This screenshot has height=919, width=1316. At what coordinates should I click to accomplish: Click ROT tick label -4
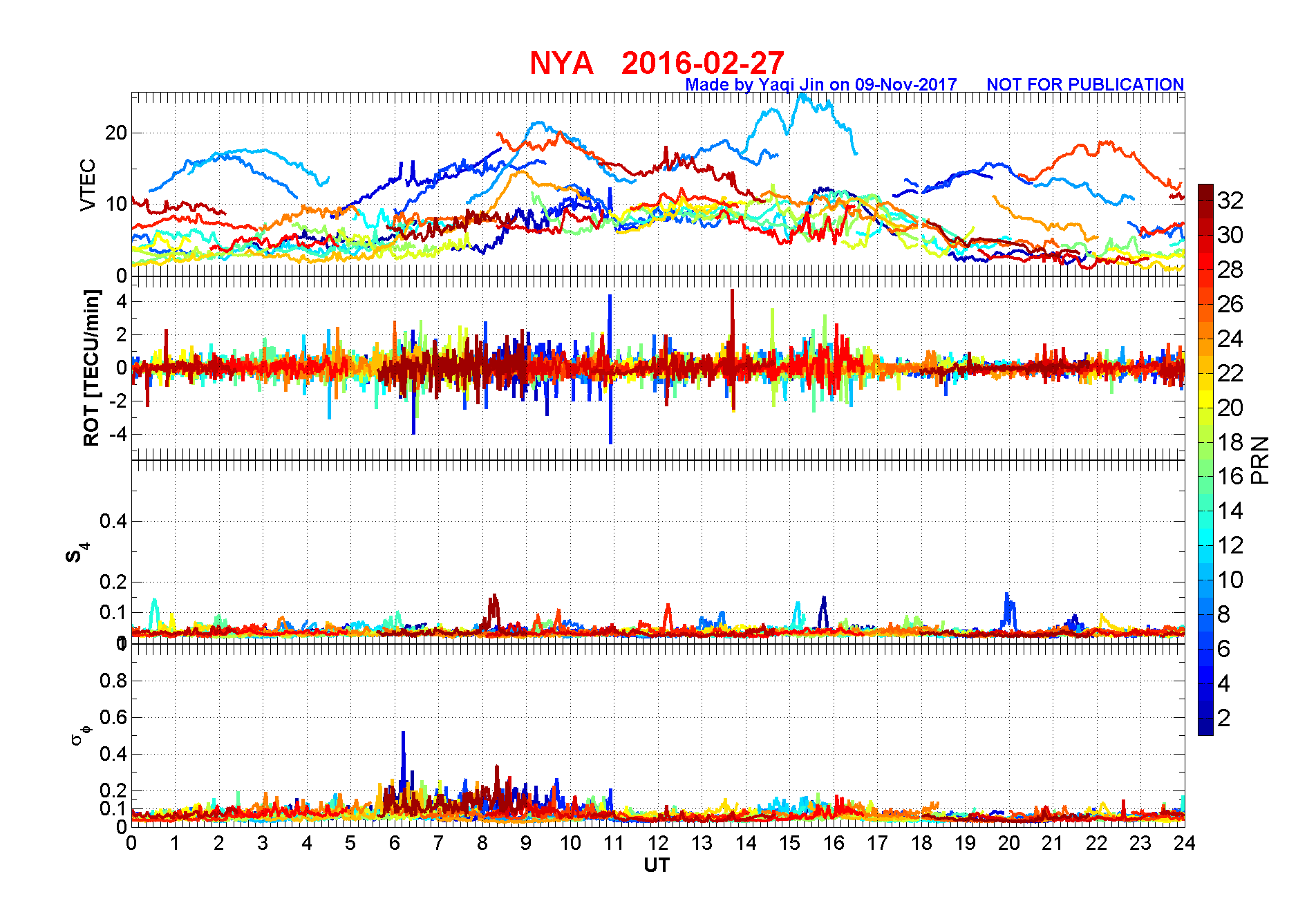[119, 434]
